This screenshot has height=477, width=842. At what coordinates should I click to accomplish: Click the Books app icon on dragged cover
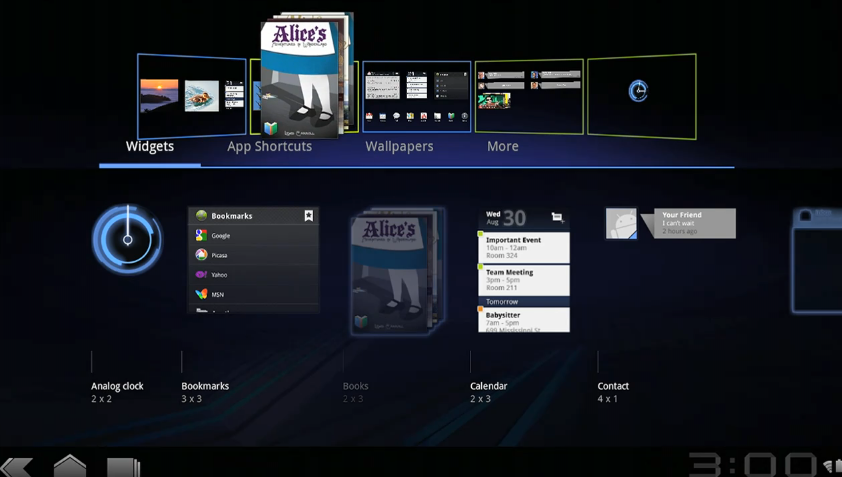(271, 128)
